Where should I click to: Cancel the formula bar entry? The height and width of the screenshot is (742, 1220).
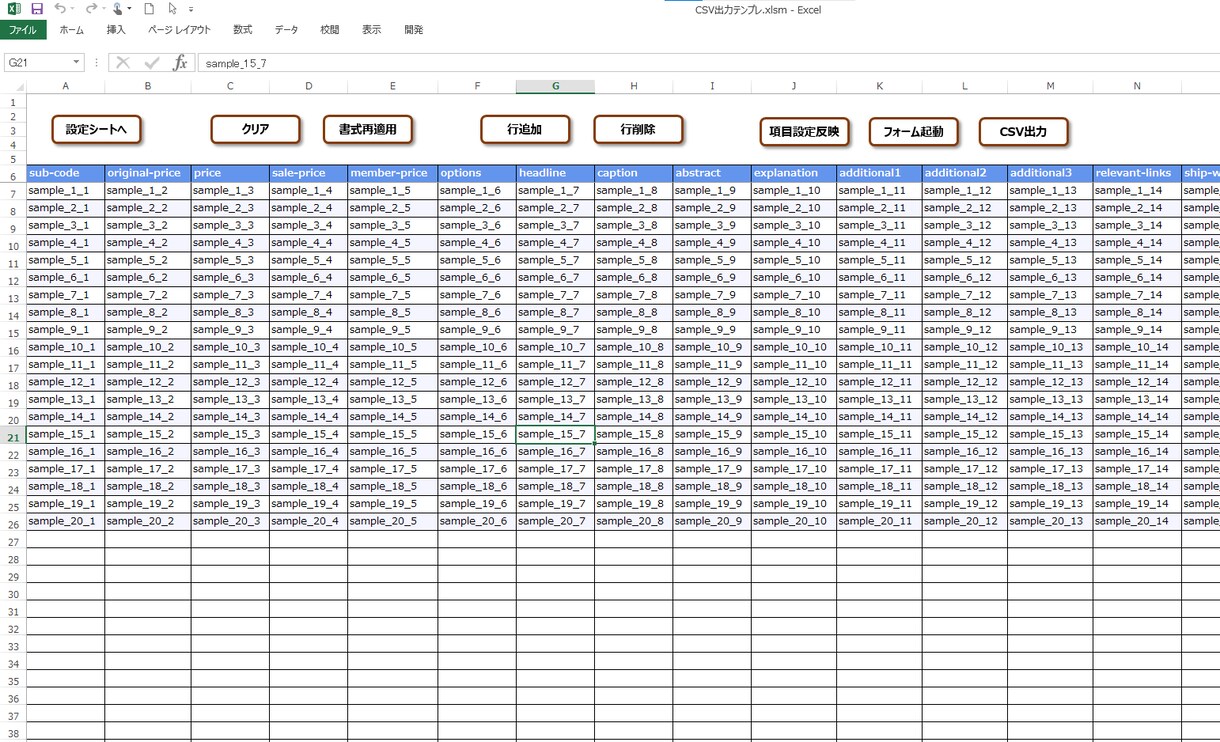[122, 63]
